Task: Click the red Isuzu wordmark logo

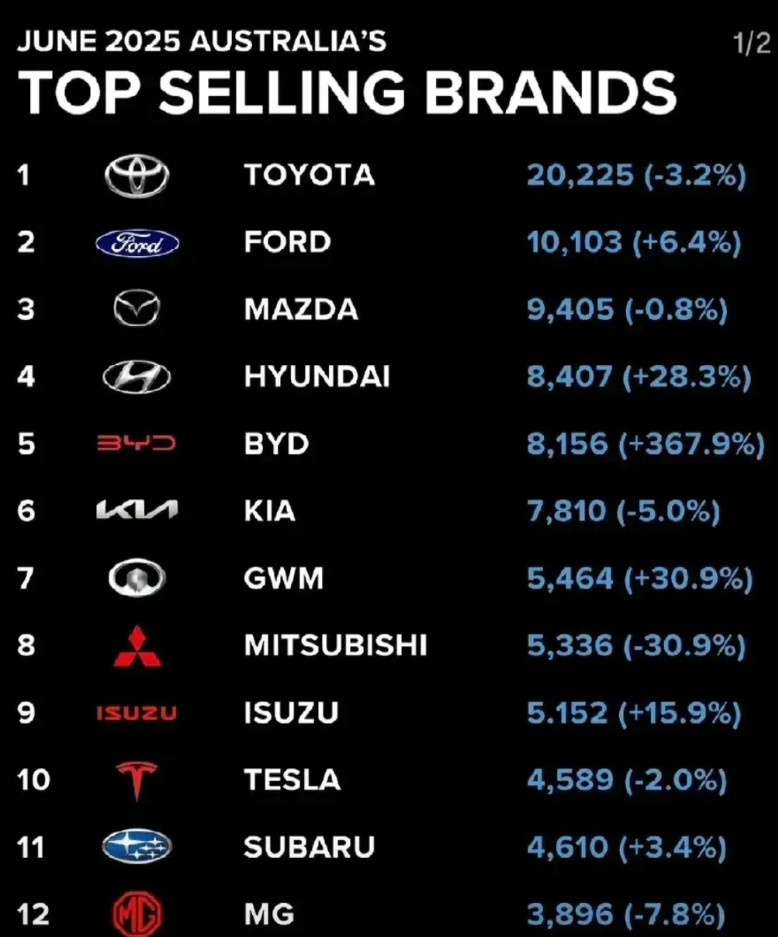Action: pos(137,713)
